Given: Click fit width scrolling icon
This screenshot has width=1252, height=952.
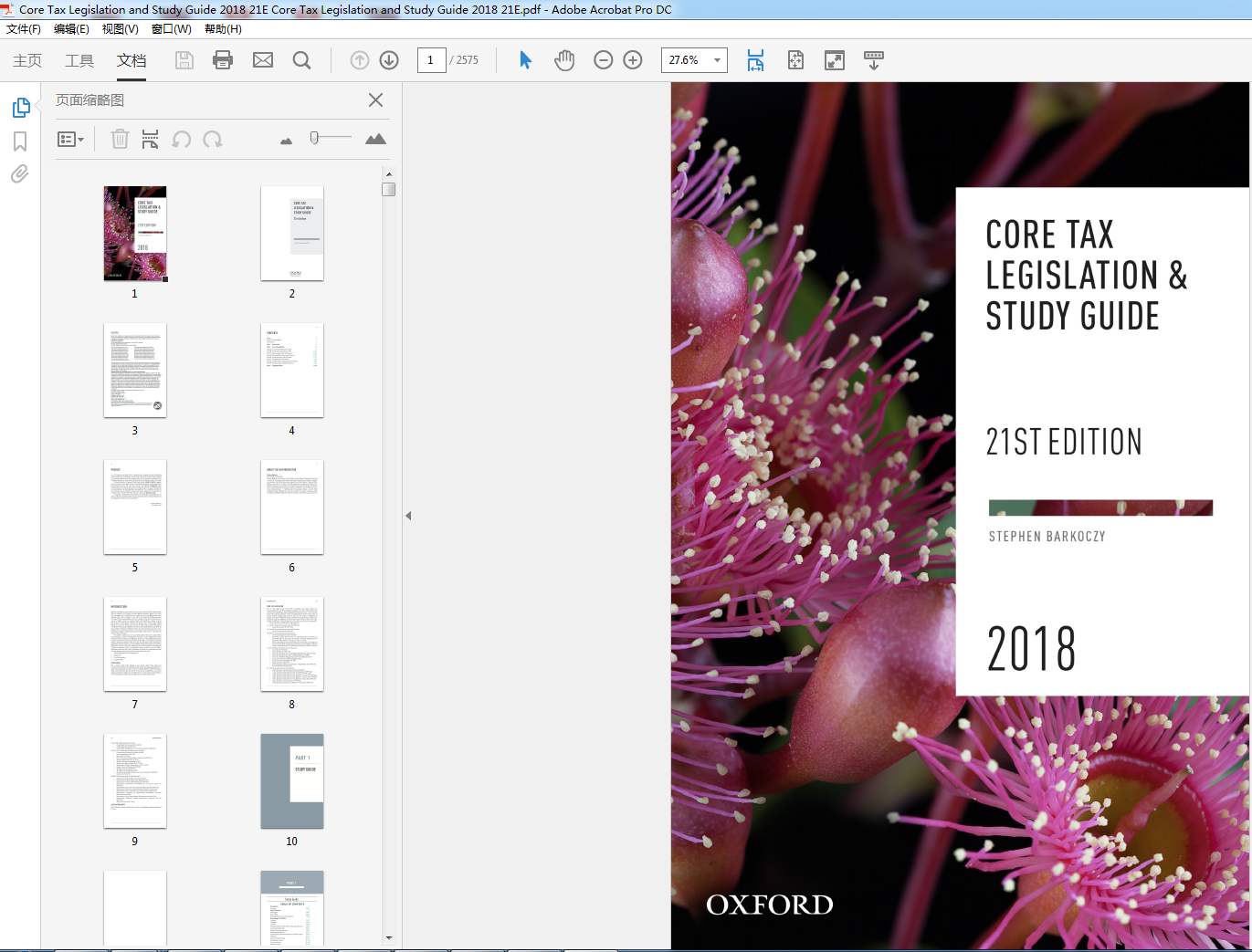Looking at the screenshot, I should pos(755,60).
